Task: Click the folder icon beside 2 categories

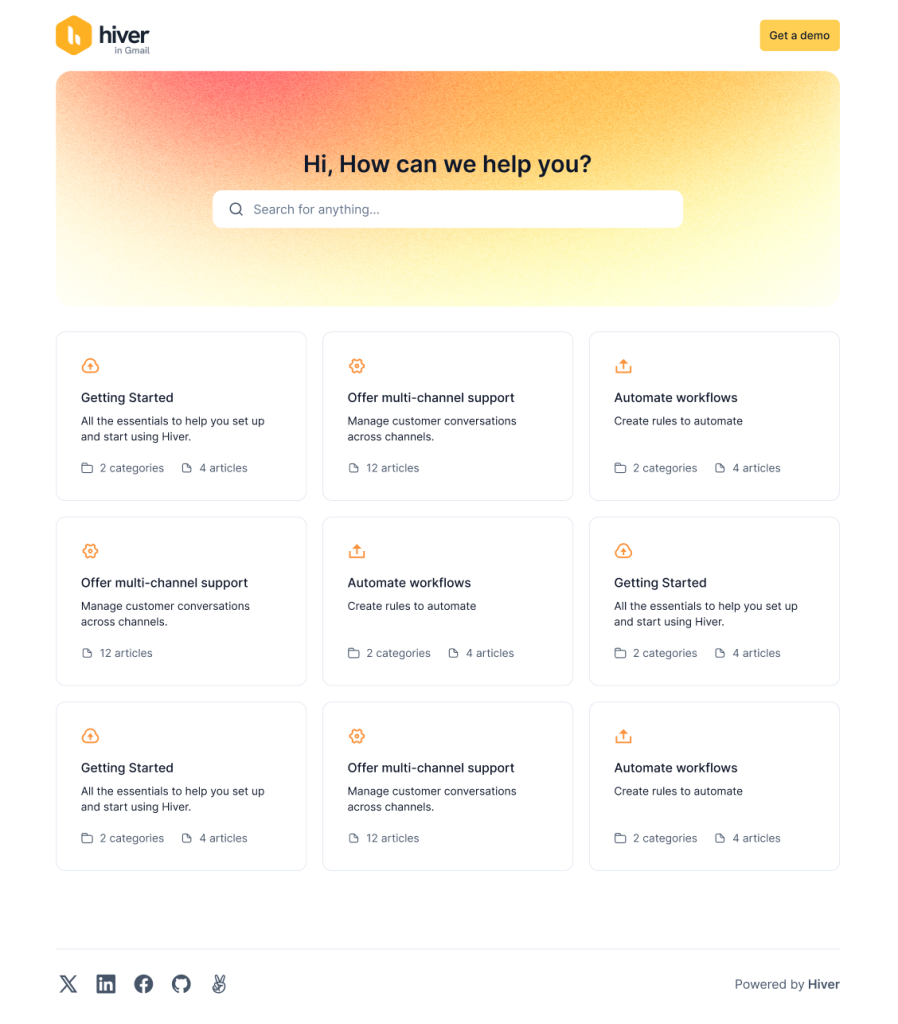Action: 86,468
